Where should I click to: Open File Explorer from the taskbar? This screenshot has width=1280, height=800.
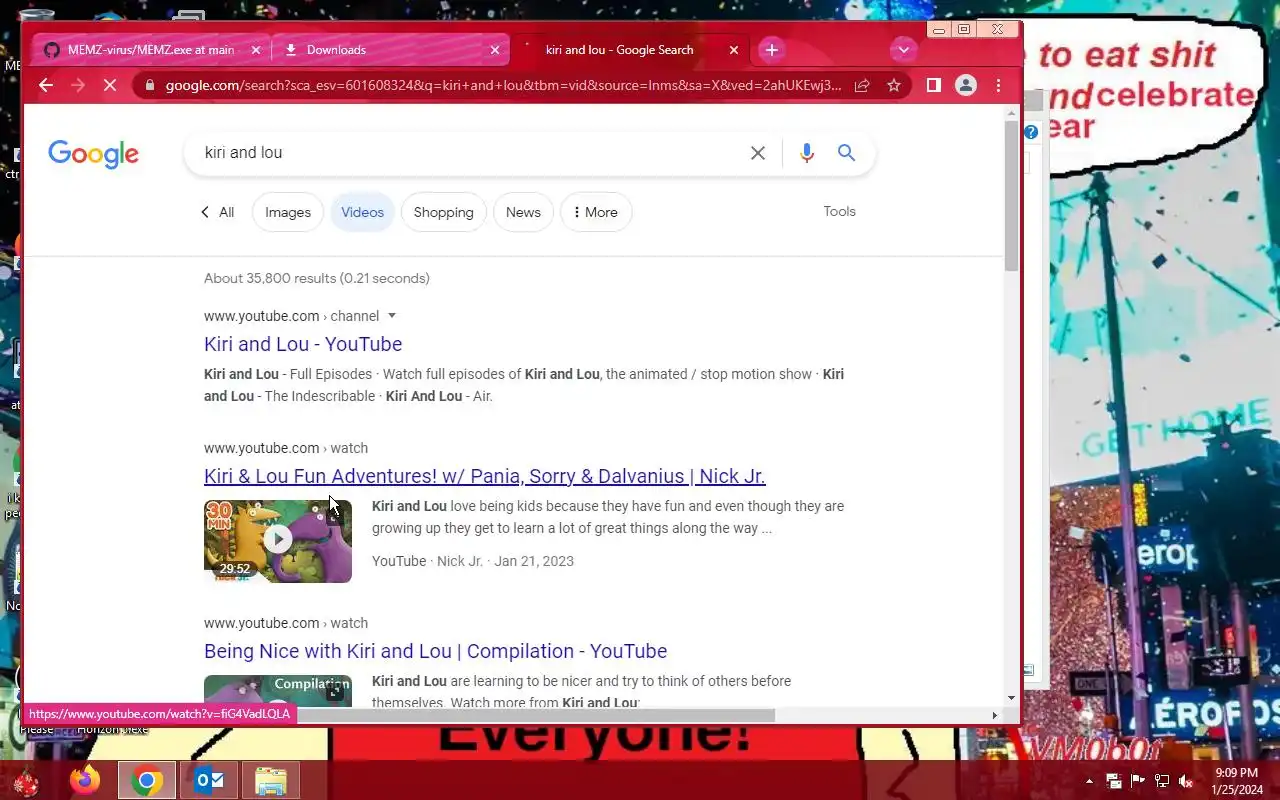271,780
